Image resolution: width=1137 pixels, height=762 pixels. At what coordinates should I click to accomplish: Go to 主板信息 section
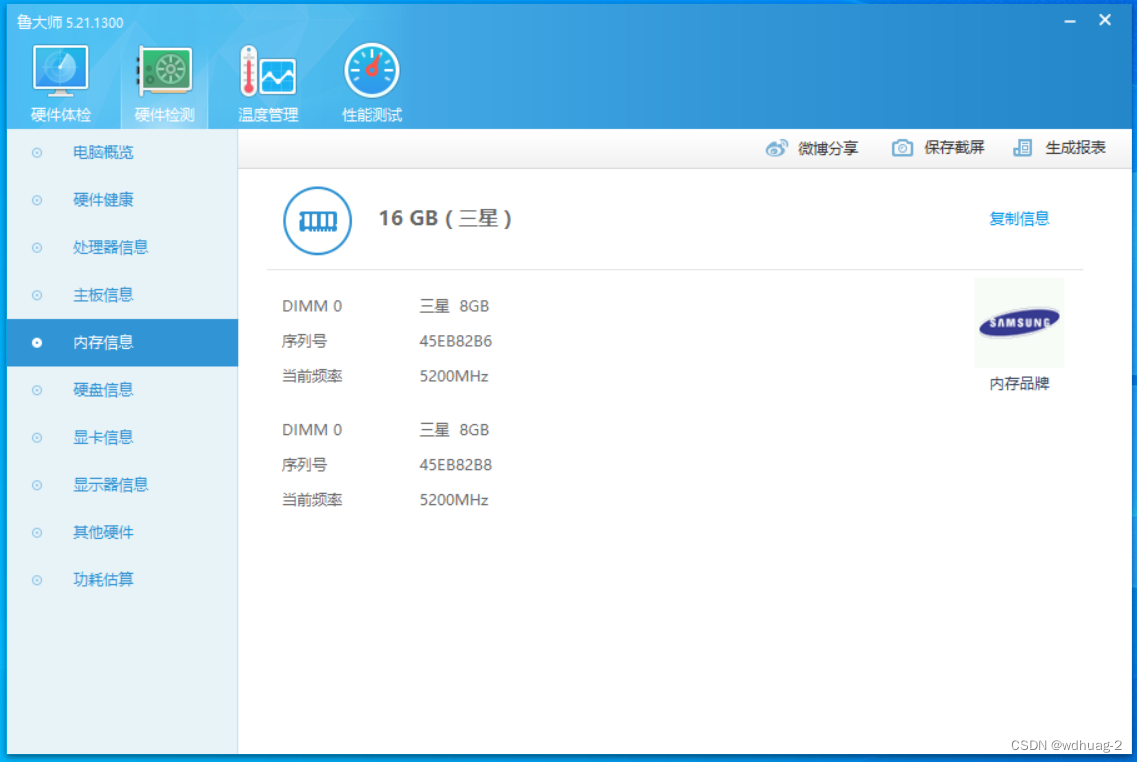(103, 294)
